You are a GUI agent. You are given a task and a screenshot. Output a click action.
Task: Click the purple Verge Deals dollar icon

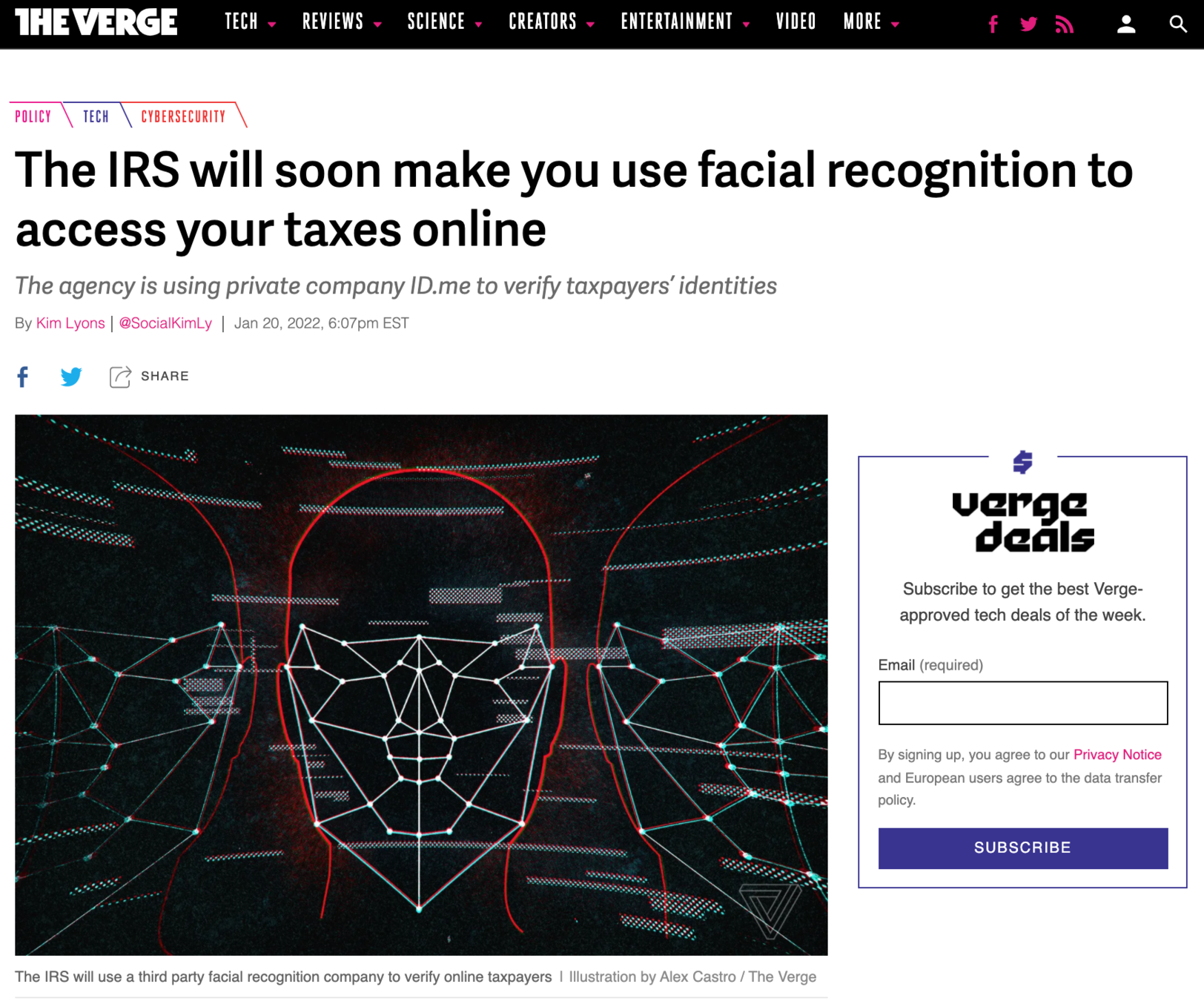pyautogui.click(x=1023, y=462)
